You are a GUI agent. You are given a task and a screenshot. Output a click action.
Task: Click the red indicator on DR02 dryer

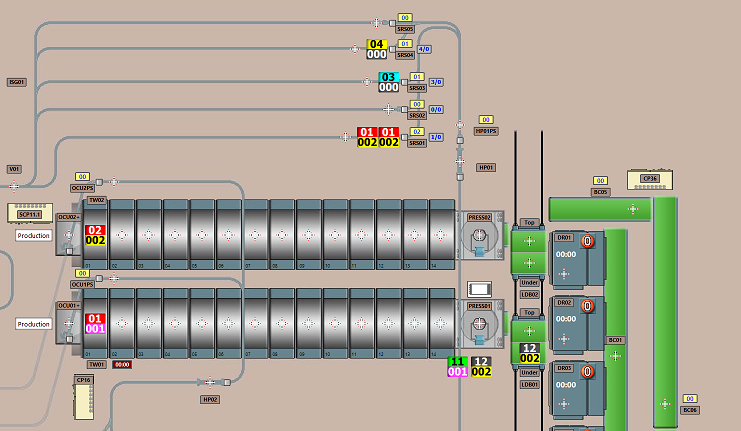tap(588, 306)
